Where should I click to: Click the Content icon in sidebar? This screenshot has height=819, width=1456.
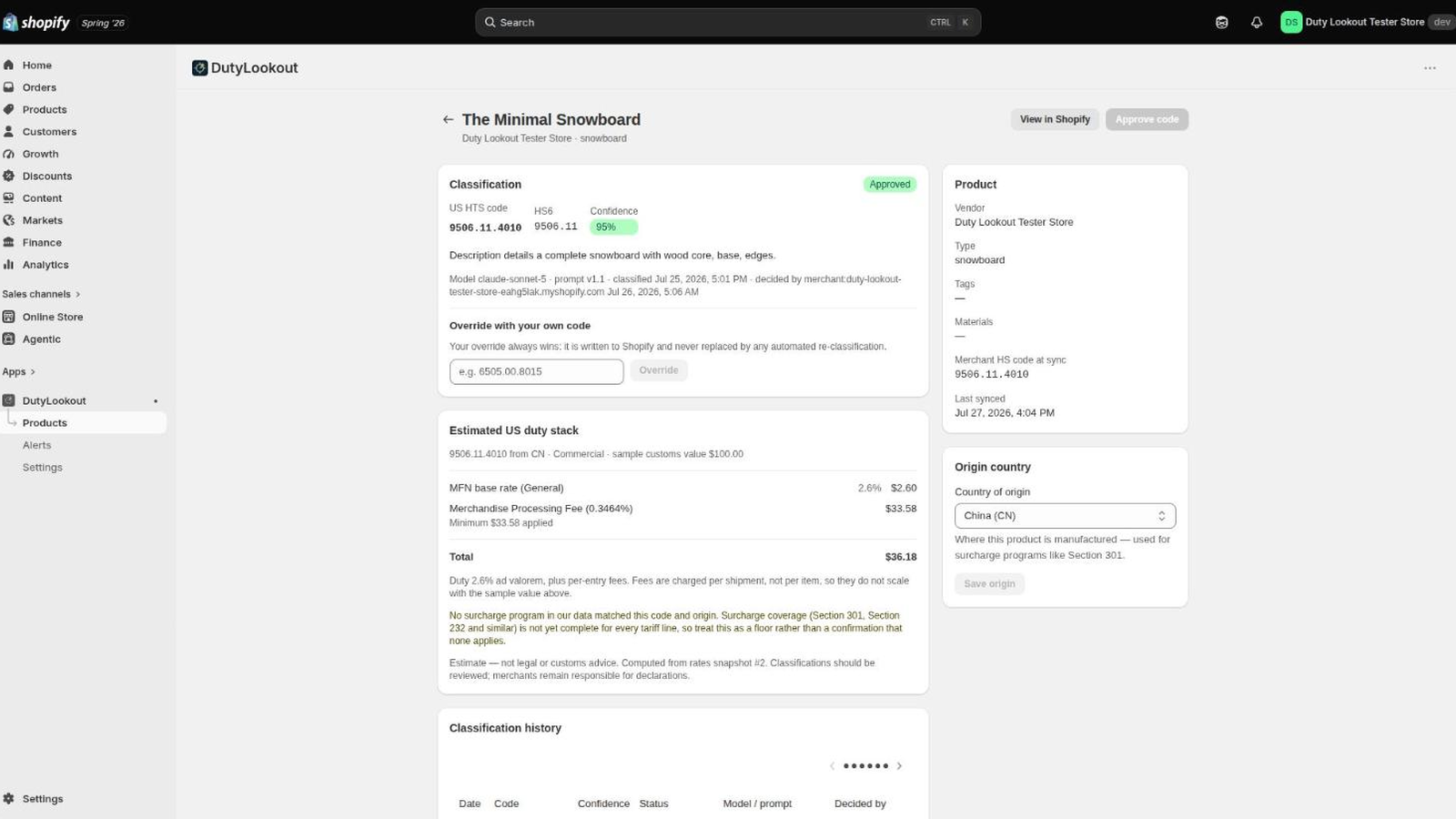click(9, 198)
